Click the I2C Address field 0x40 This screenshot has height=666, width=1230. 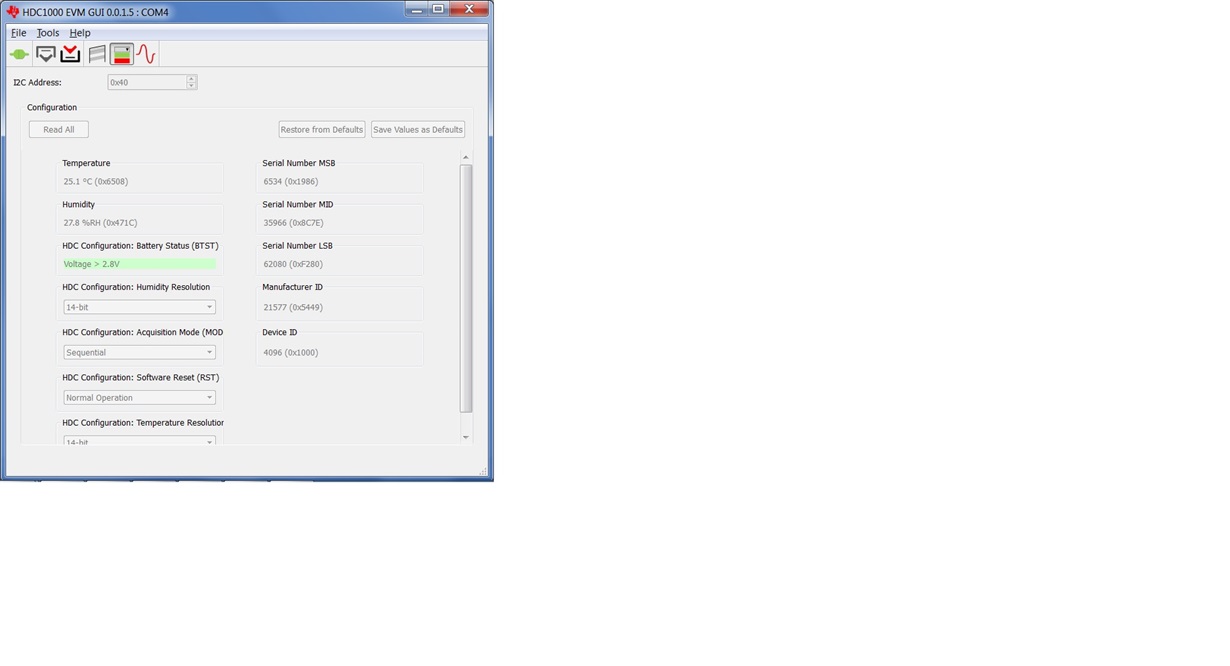tap(147, 82)
